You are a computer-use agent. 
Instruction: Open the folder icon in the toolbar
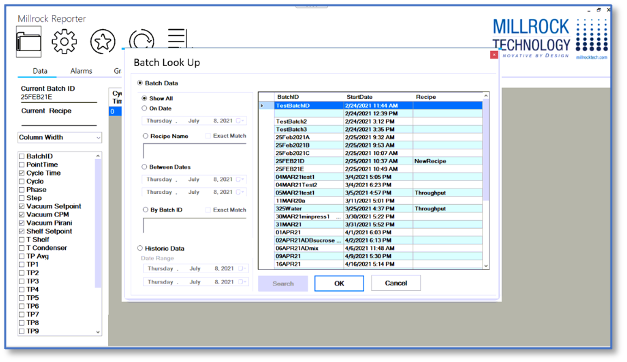point(28,42)
